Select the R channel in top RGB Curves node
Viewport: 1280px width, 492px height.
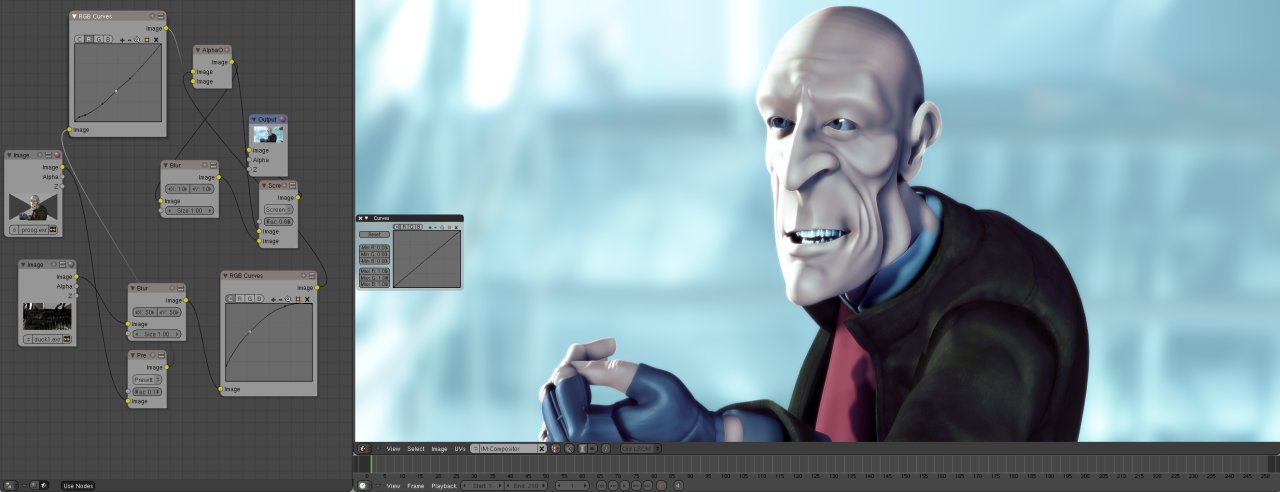[89, 39]
